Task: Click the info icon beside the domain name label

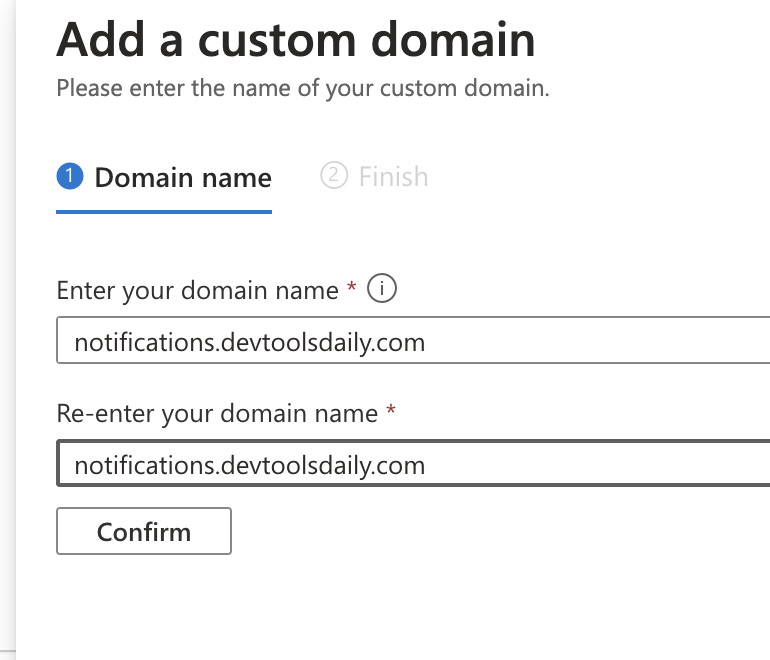Action: tap(383, 290)
